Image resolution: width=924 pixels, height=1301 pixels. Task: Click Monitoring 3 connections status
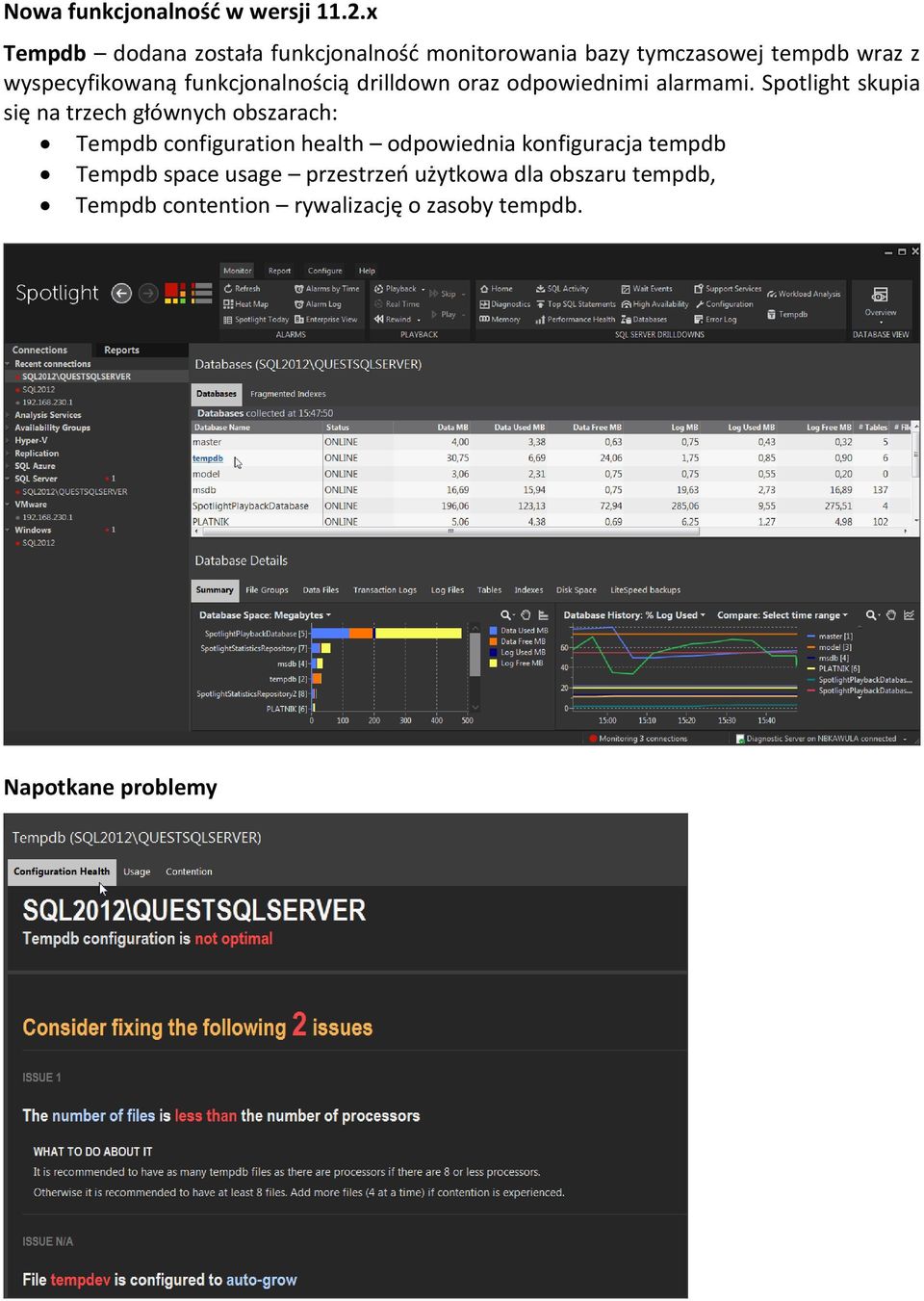637,739
